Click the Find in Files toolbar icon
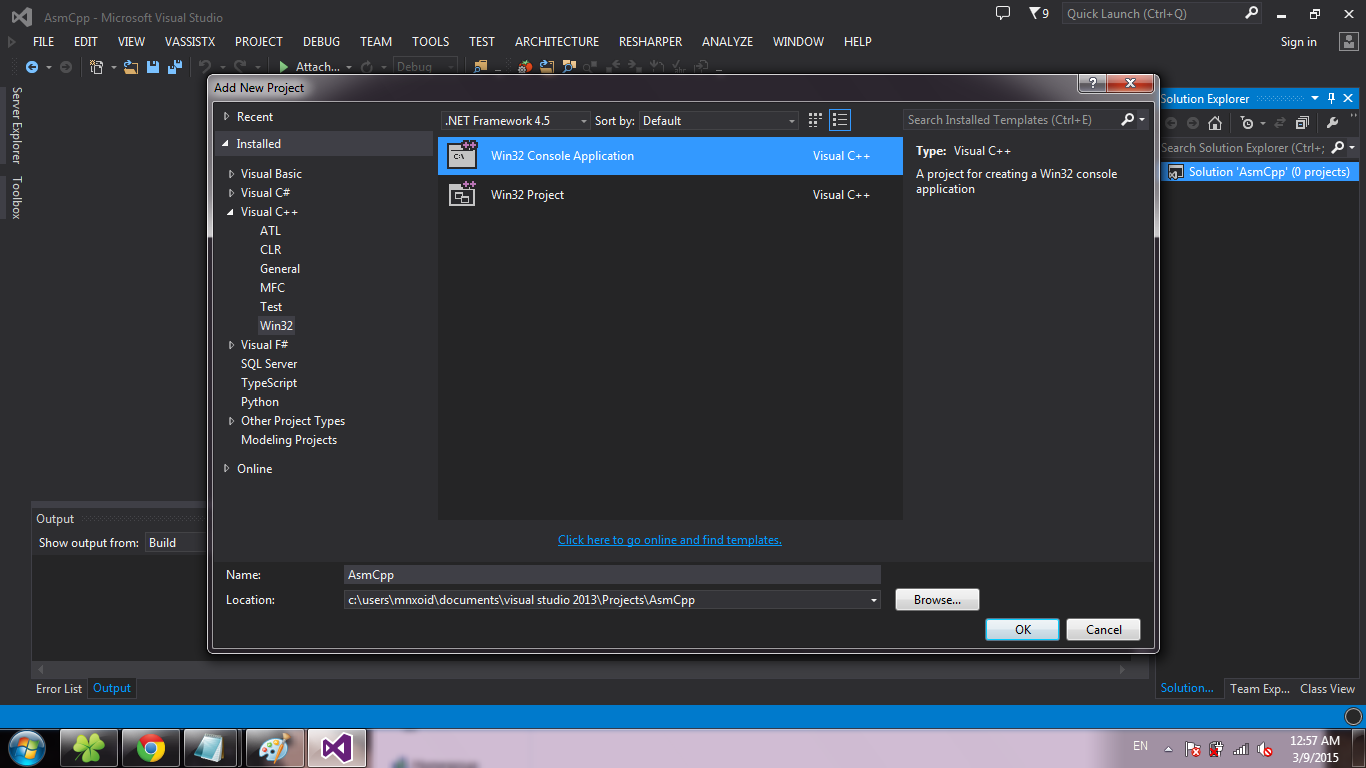Image resolution: width=1366 pixels, height=768 pixels. [481, 67]
